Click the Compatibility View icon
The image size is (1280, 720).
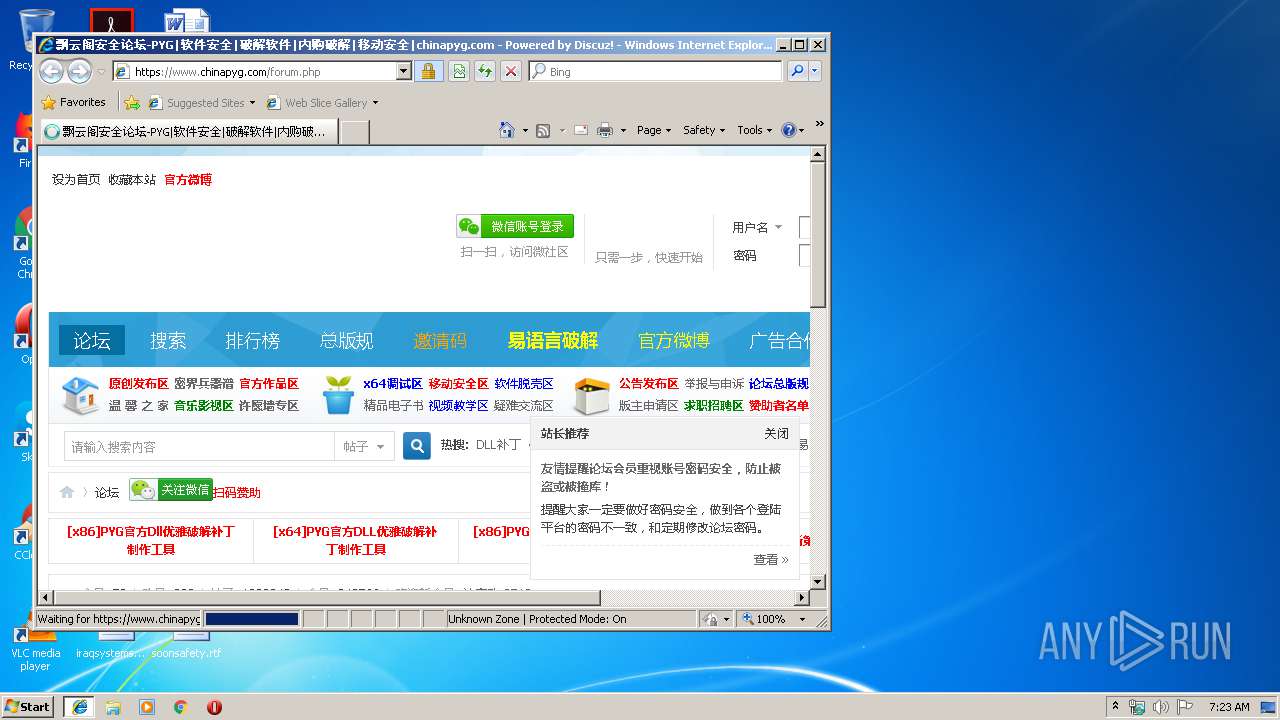(458, 71)
